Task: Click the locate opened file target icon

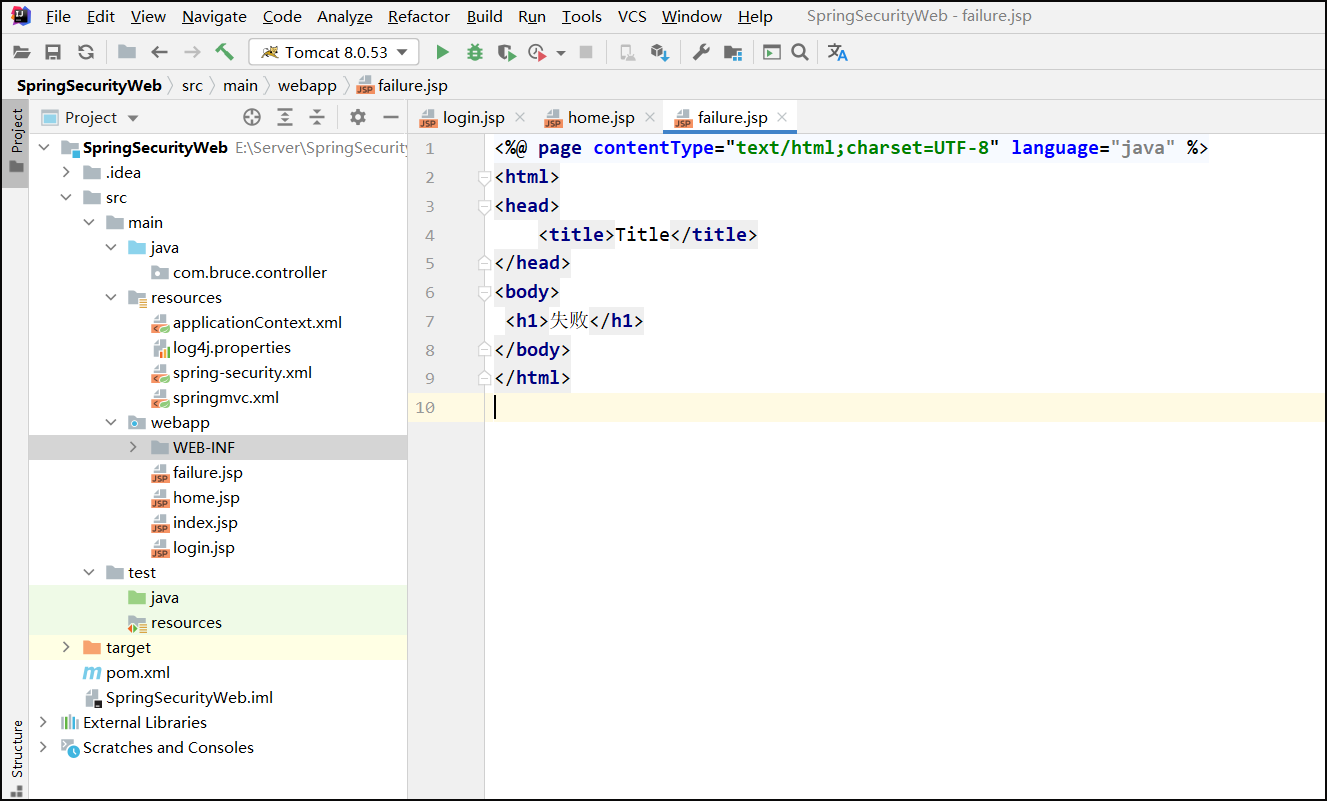Action: tap(252, 117)
